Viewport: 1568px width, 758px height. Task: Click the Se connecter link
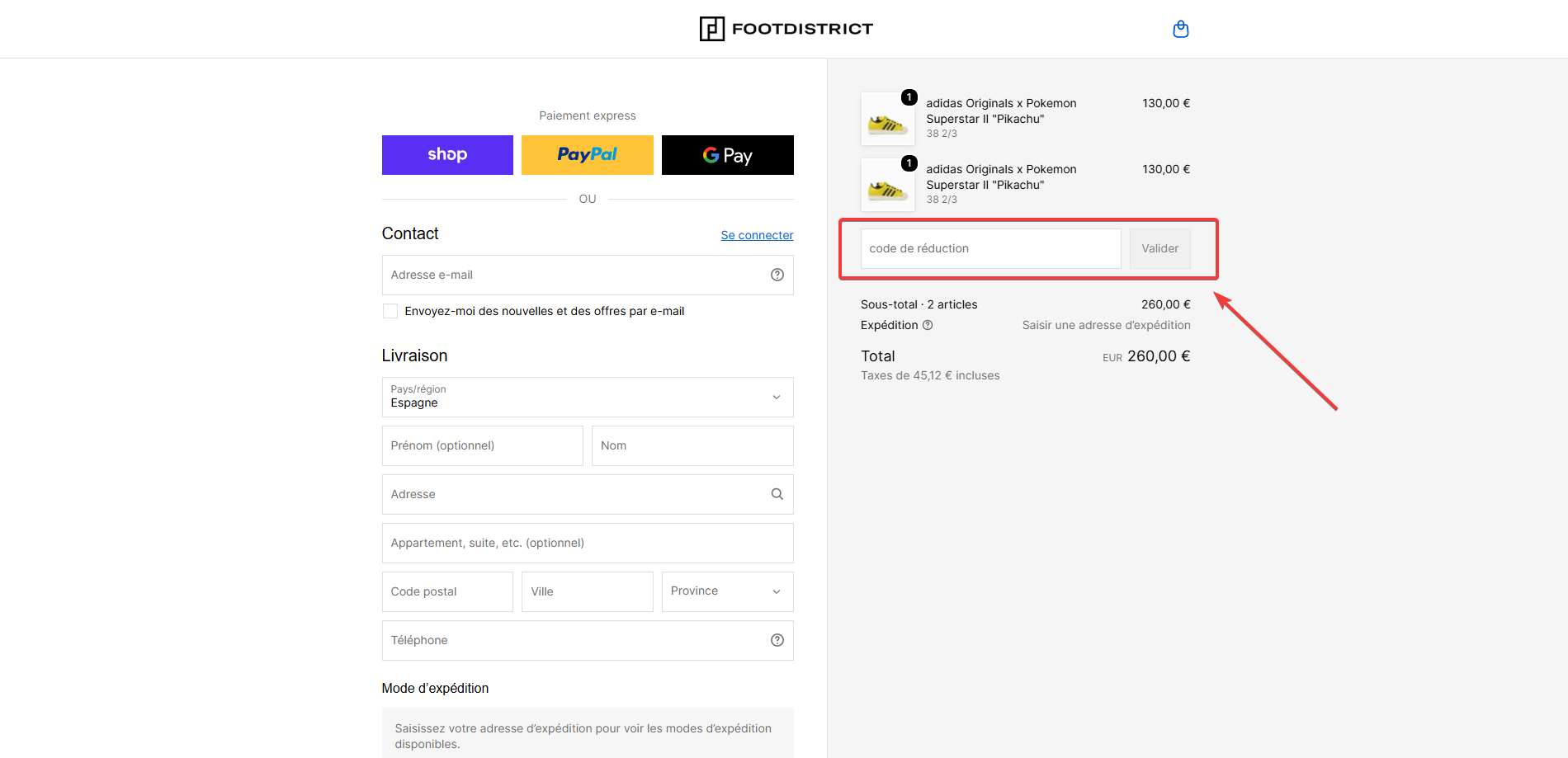pyautogui.click(x=757, y=235)
